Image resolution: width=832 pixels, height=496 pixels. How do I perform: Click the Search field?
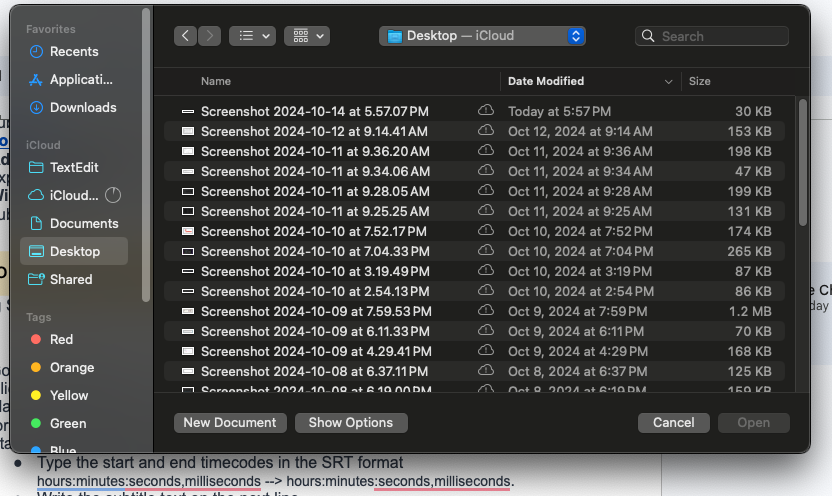(x=712, y=36)
